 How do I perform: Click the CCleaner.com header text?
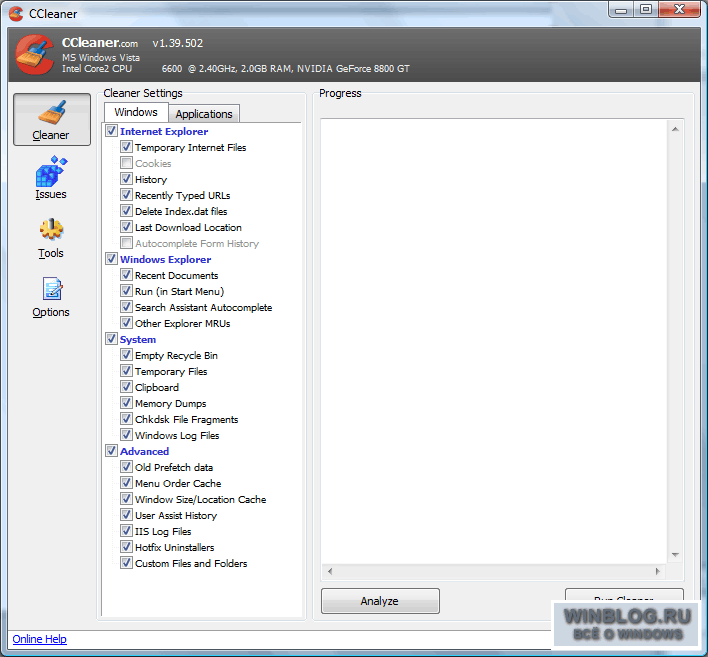(x=100, y=43)
